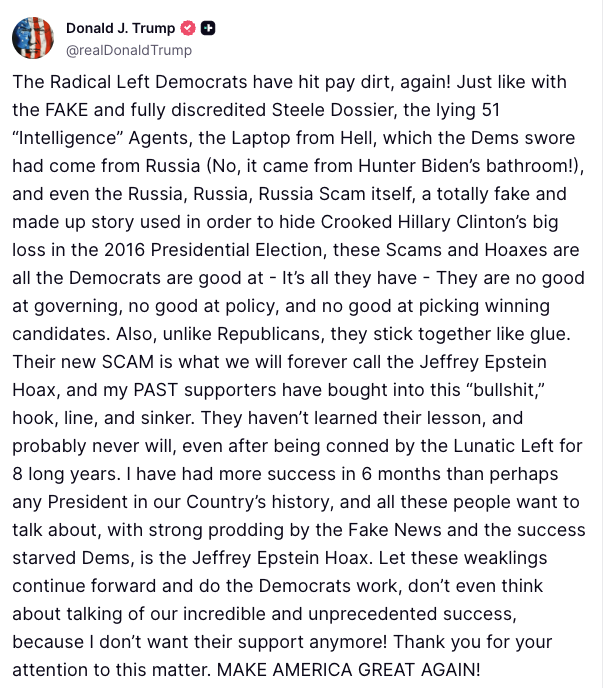
Task: Open the Donald J. Trump display name
Action: pos(121,28)
